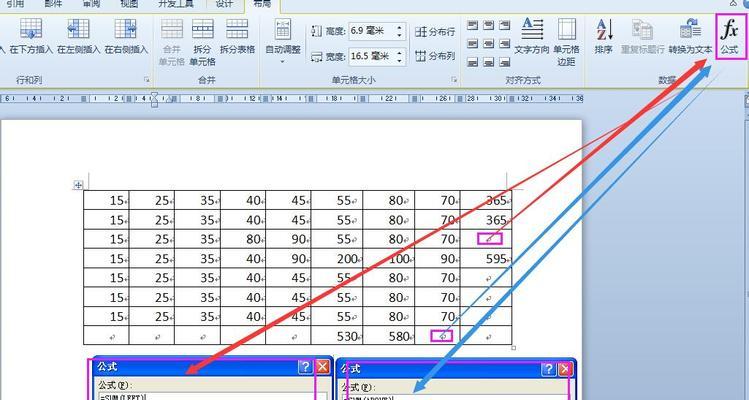Click the table cell containing 100
This screenshot has height=400, width=749.
[x=388, y=259]
